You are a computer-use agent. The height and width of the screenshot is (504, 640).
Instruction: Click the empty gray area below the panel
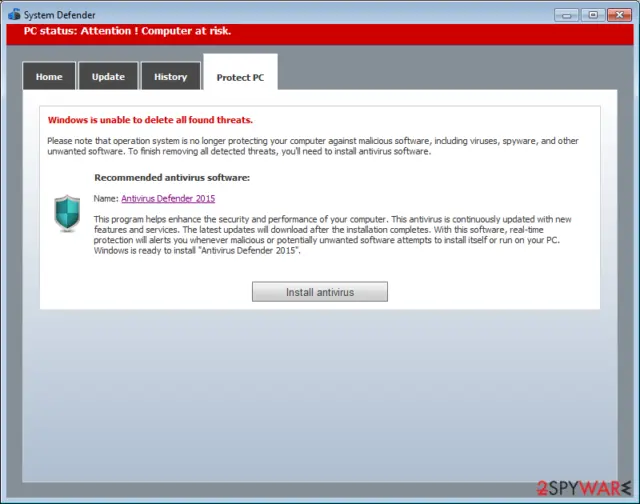click(x=320, y=396)
